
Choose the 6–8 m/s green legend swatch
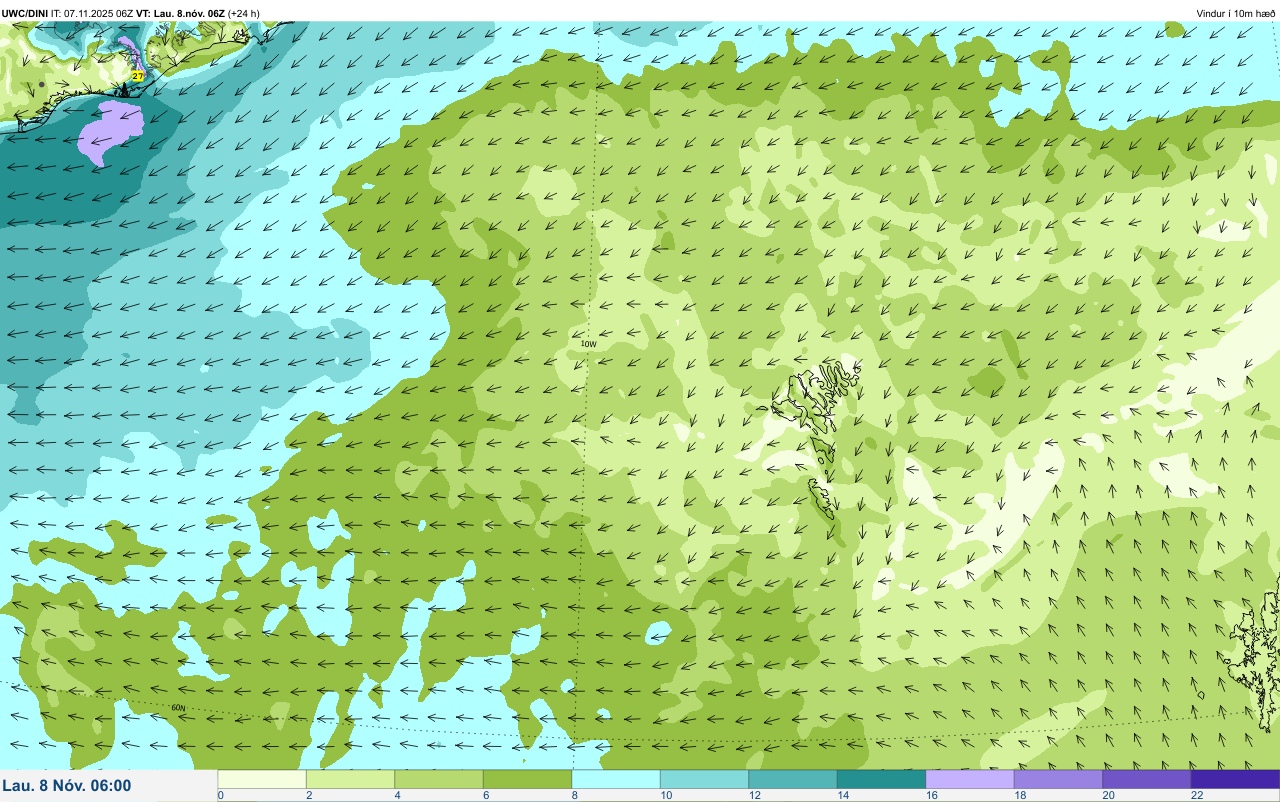(527, 779)
